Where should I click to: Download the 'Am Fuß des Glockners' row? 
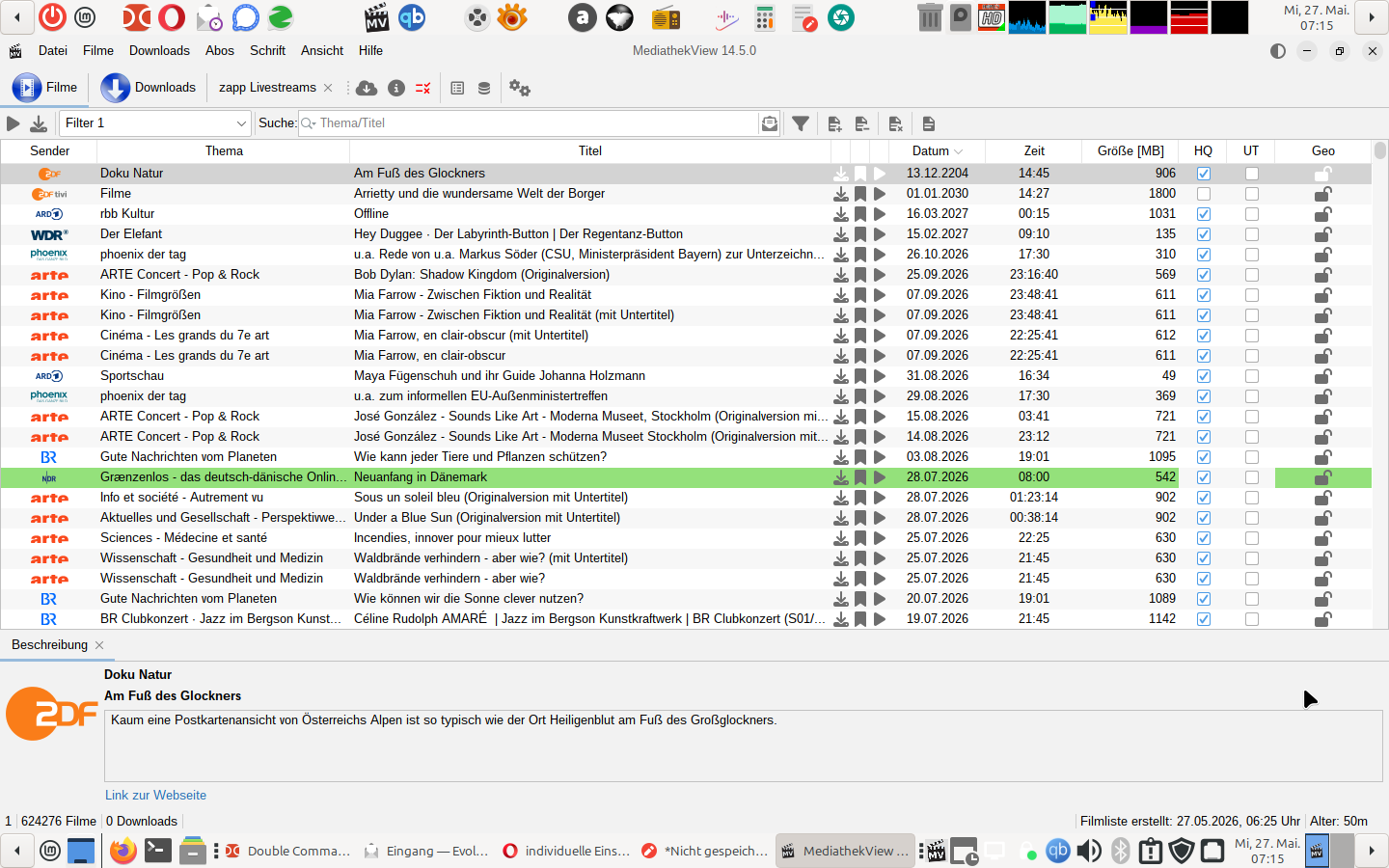[x=841, y=174]
